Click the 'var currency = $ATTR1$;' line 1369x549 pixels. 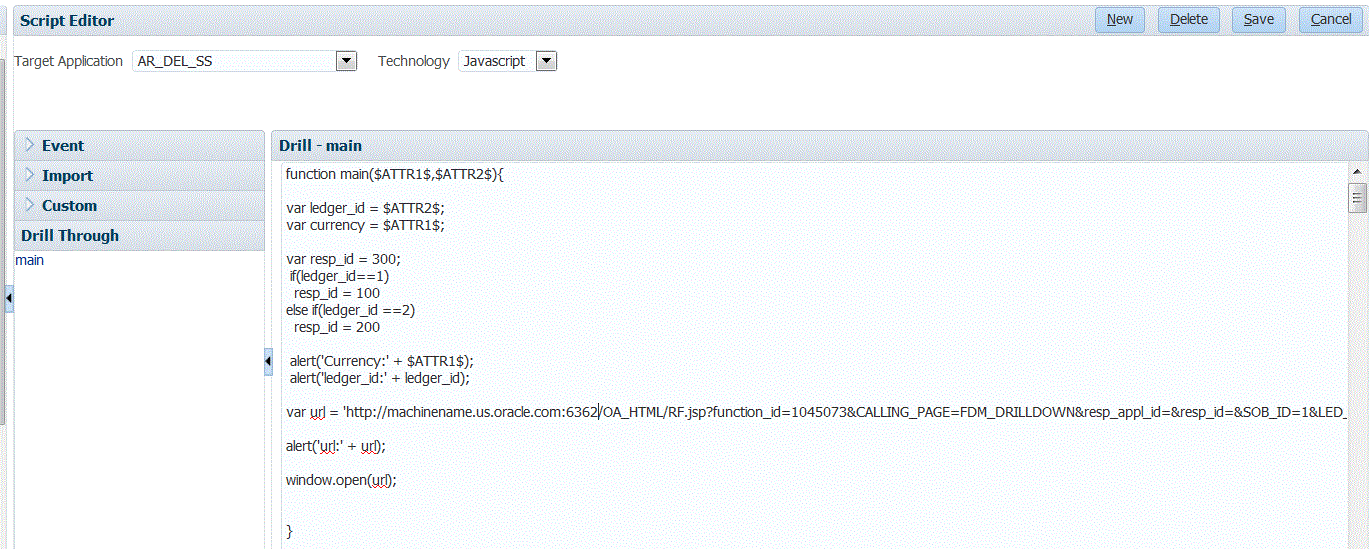click(365, 225)
